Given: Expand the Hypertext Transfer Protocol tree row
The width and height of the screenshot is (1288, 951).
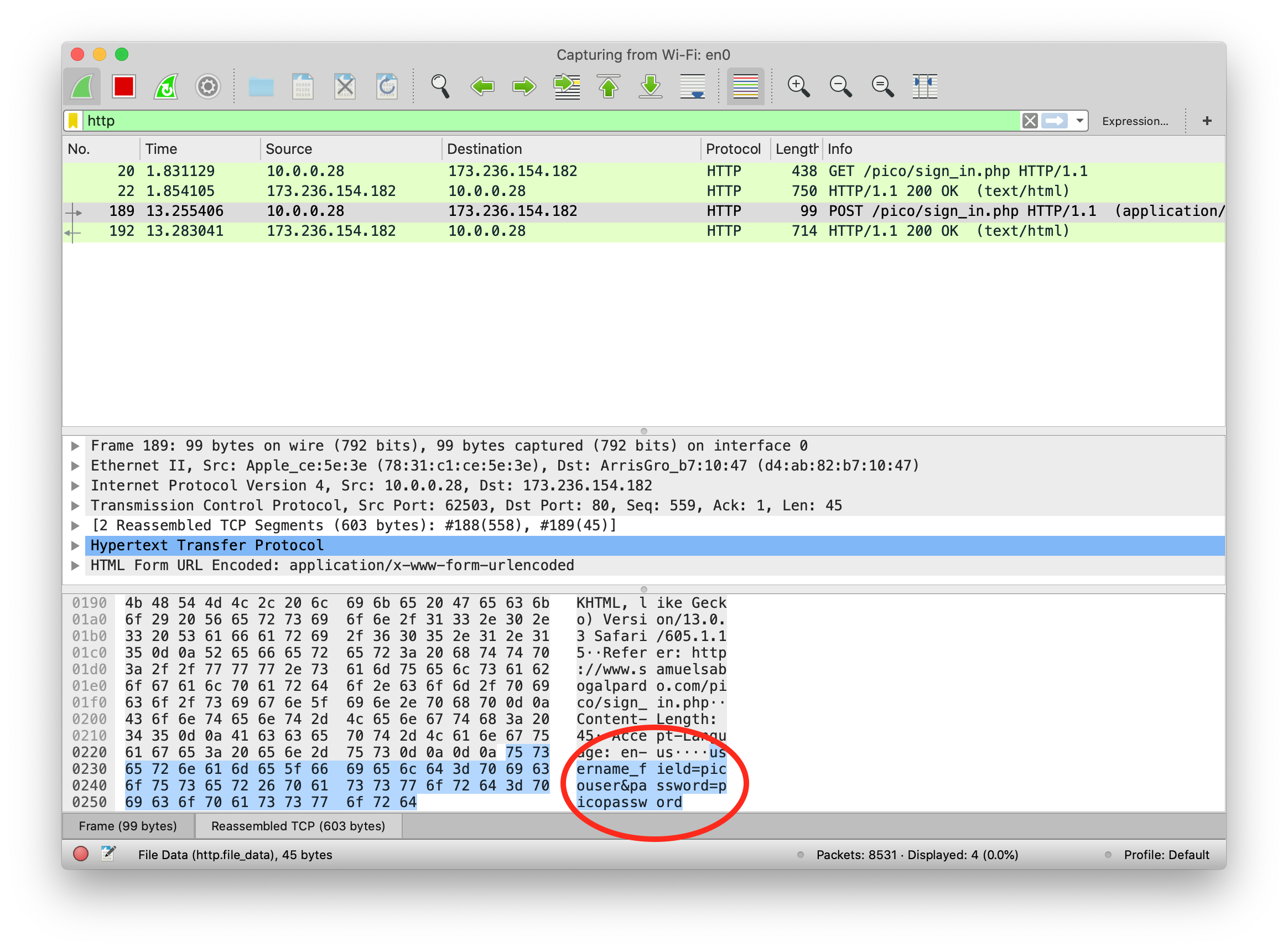Looking at the screenshot, I should coord(75,545).
